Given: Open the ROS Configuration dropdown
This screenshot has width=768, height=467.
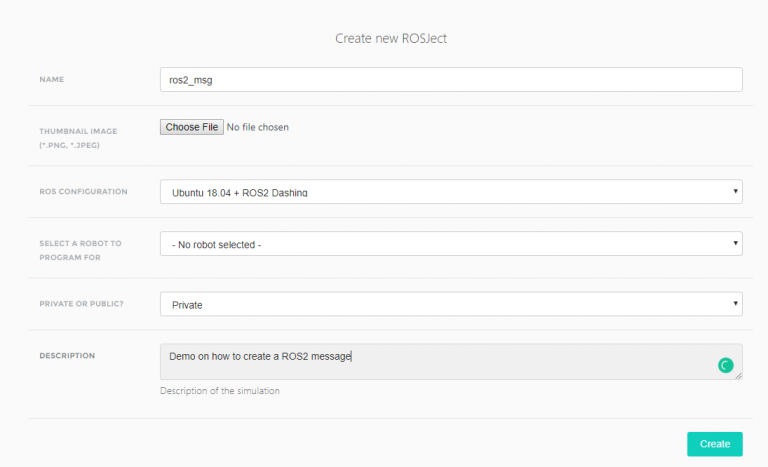Looking at the screenshot, I should pyautogui.click(x=450, y=191).
